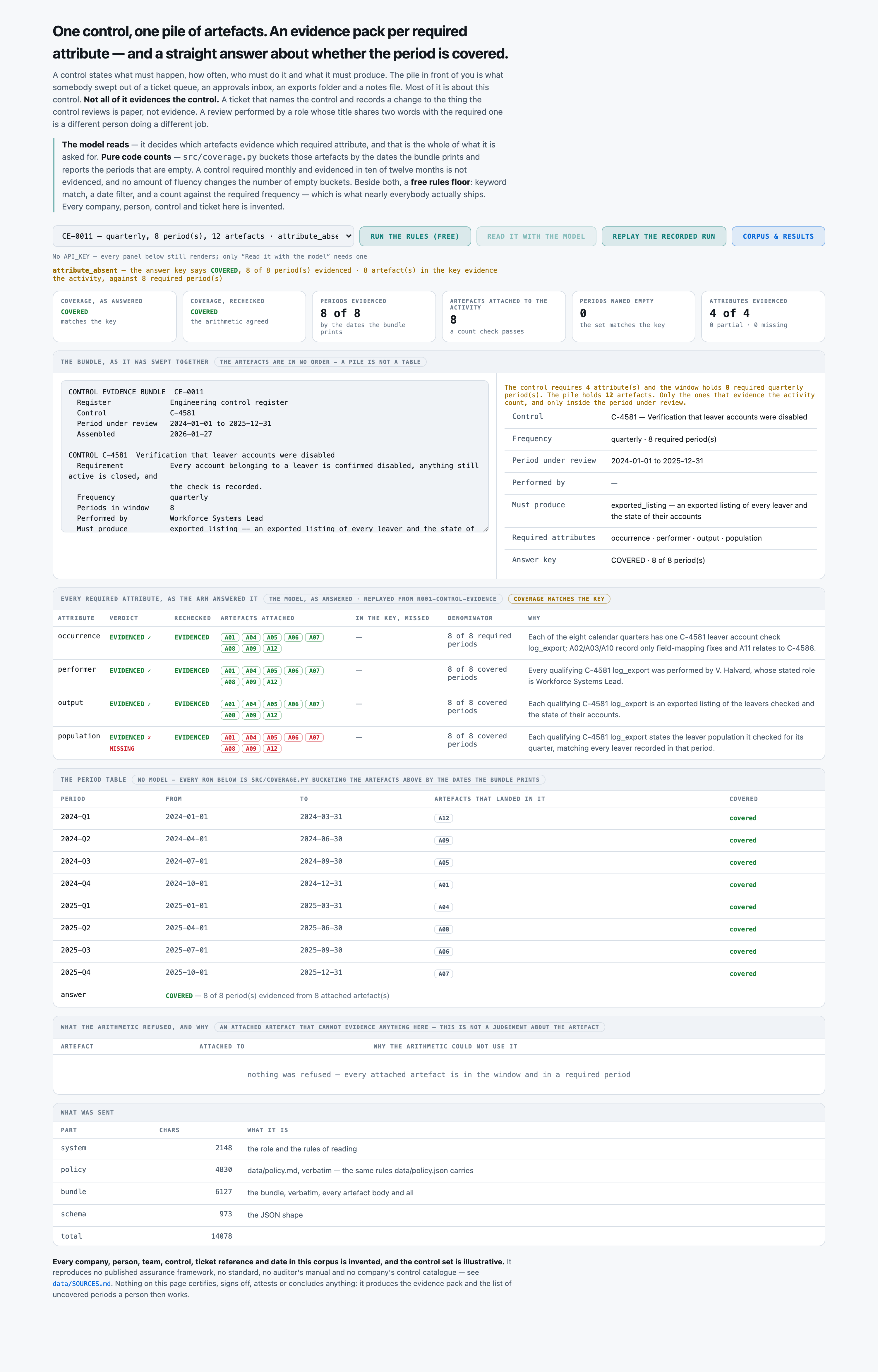The image size is (878, 1372).
Task: Select the Coverage, As Answered card
Action: pos(115,316)
